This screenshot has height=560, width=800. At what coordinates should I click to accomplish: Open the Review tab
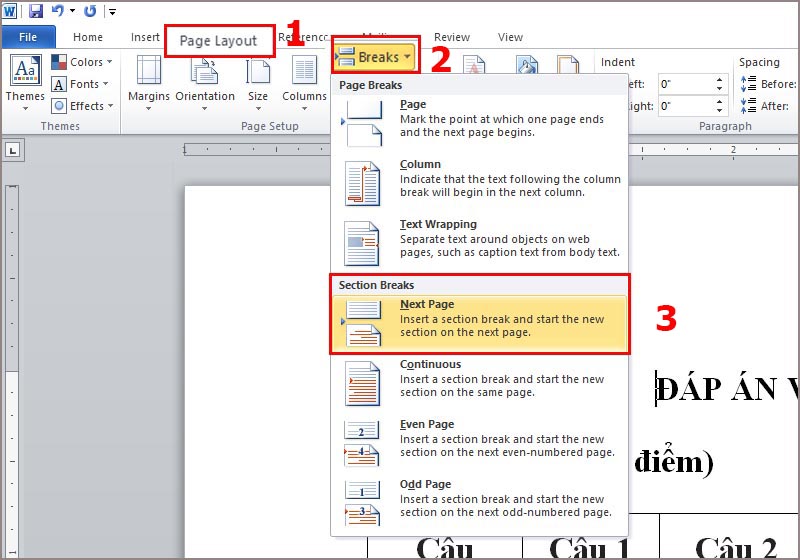452,37
